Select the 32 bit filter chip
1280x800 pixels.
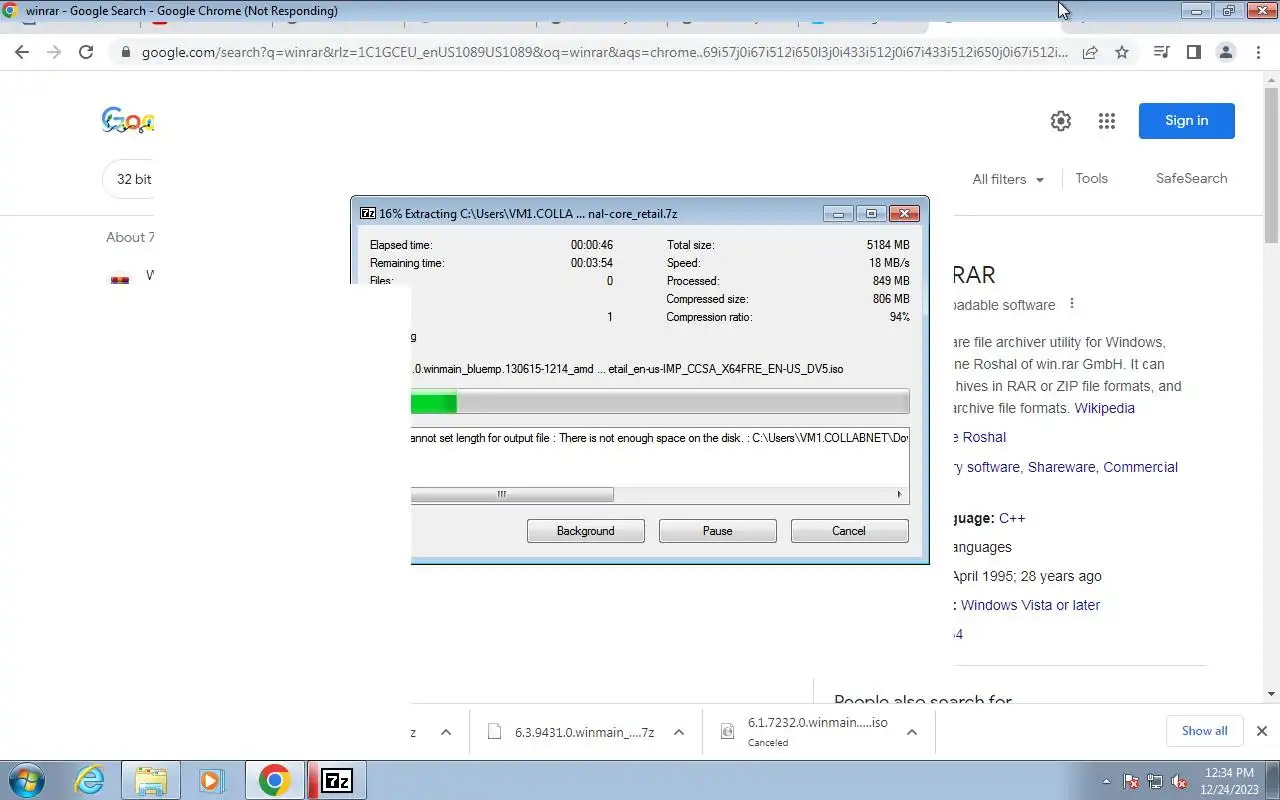click(x=130, y=179)
